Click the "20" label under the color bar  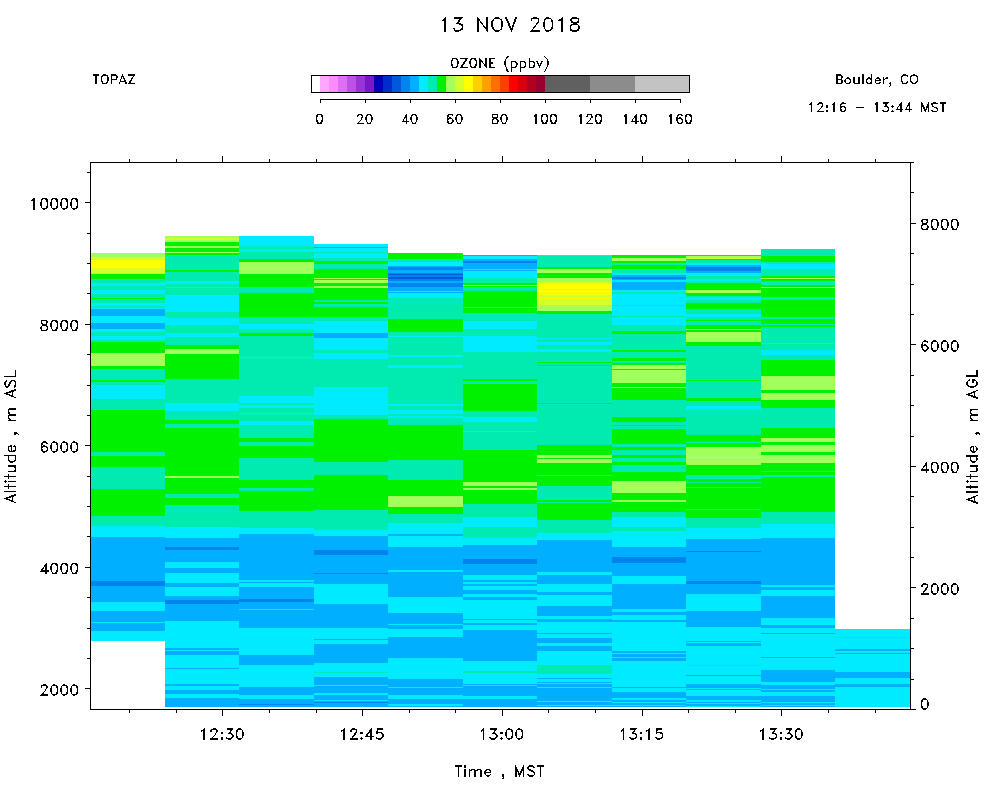click(x=365, y=119)
